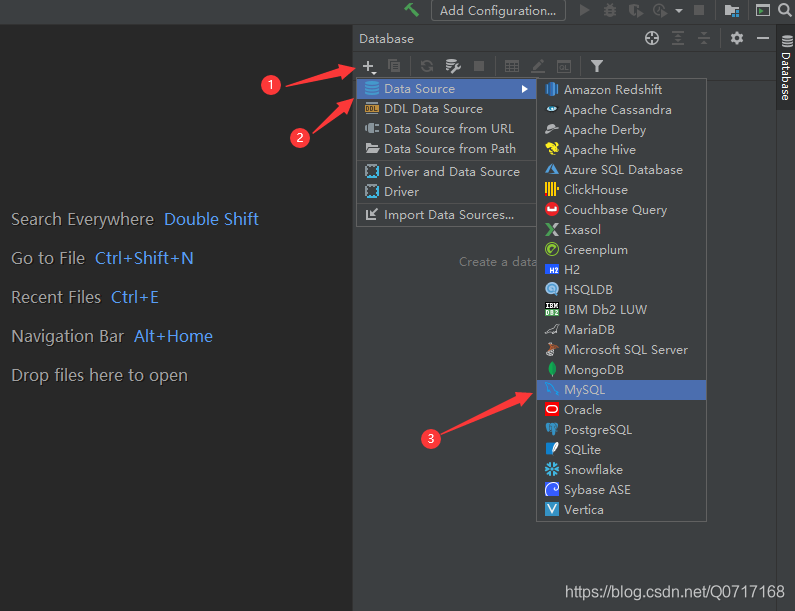Select Exasol data source
This screenshot has width=795, height=611.
pos(621,230)
